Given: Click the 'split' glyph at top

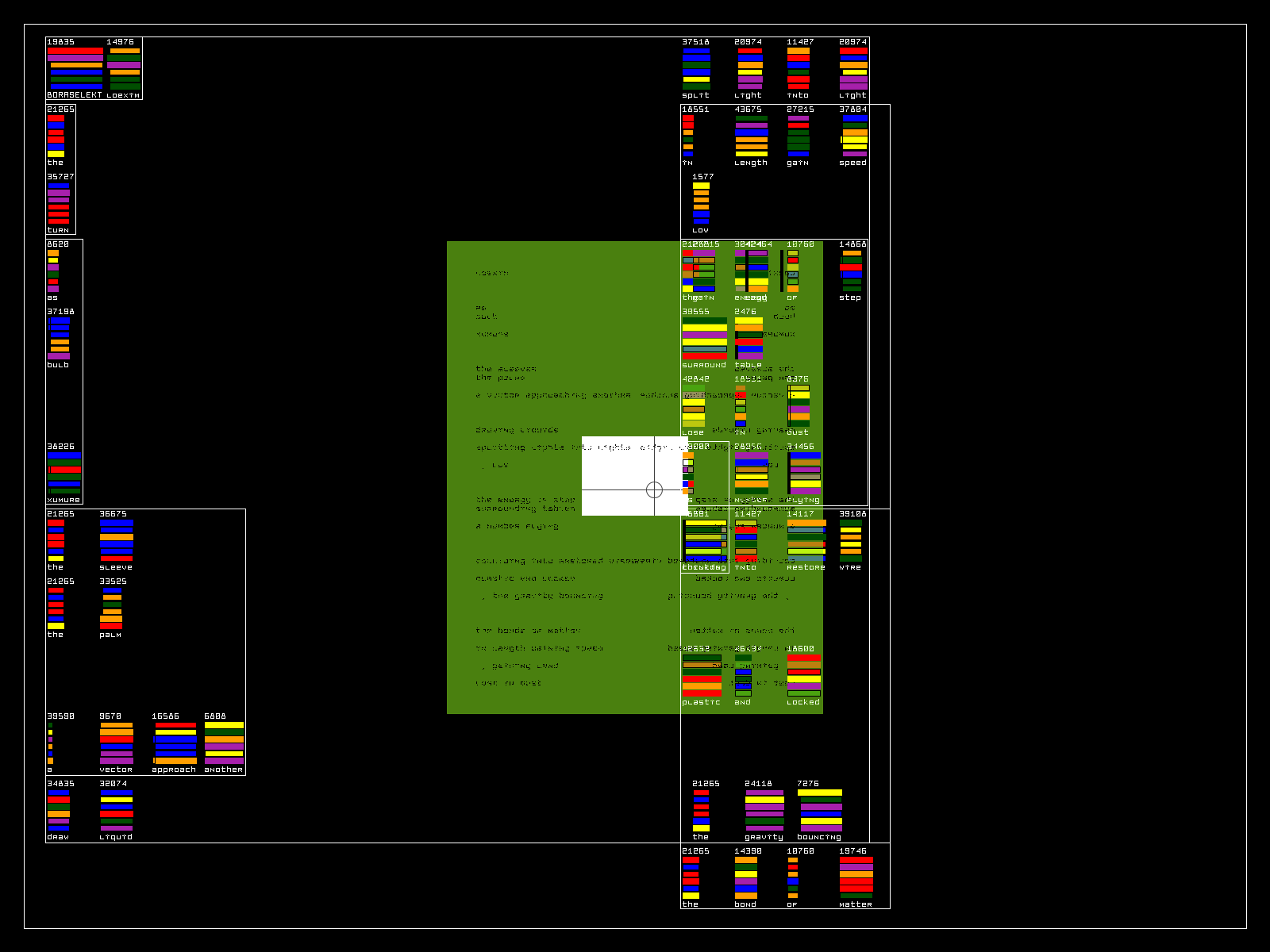Looking at the screenshot, I should (696, 68).
